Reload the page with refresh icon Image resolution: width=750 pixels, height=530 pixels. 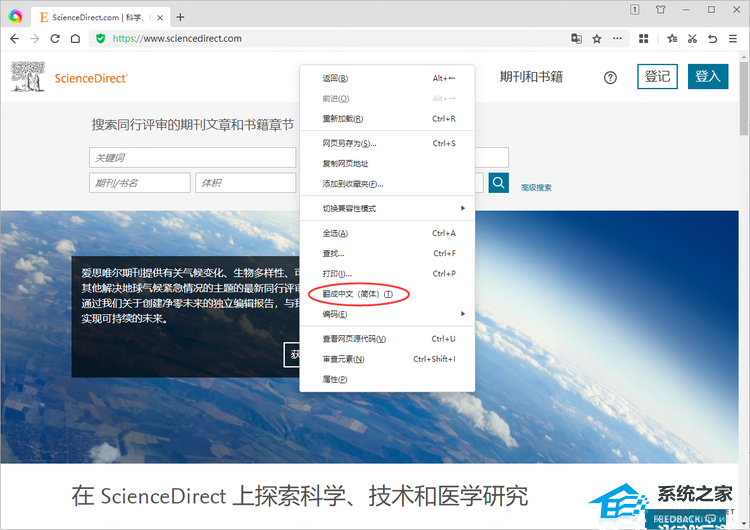[55, 39]
